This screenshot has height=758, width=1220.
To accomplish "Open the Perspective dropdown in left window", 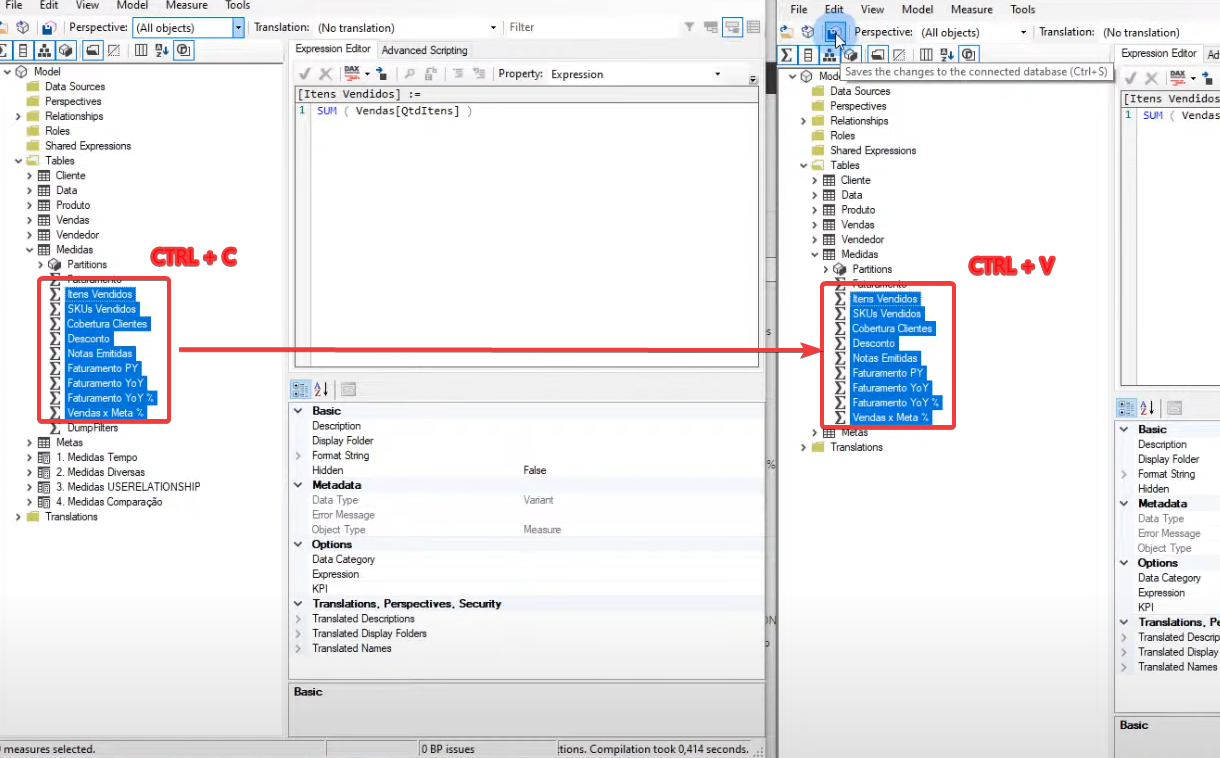I will tap(238, 28).
